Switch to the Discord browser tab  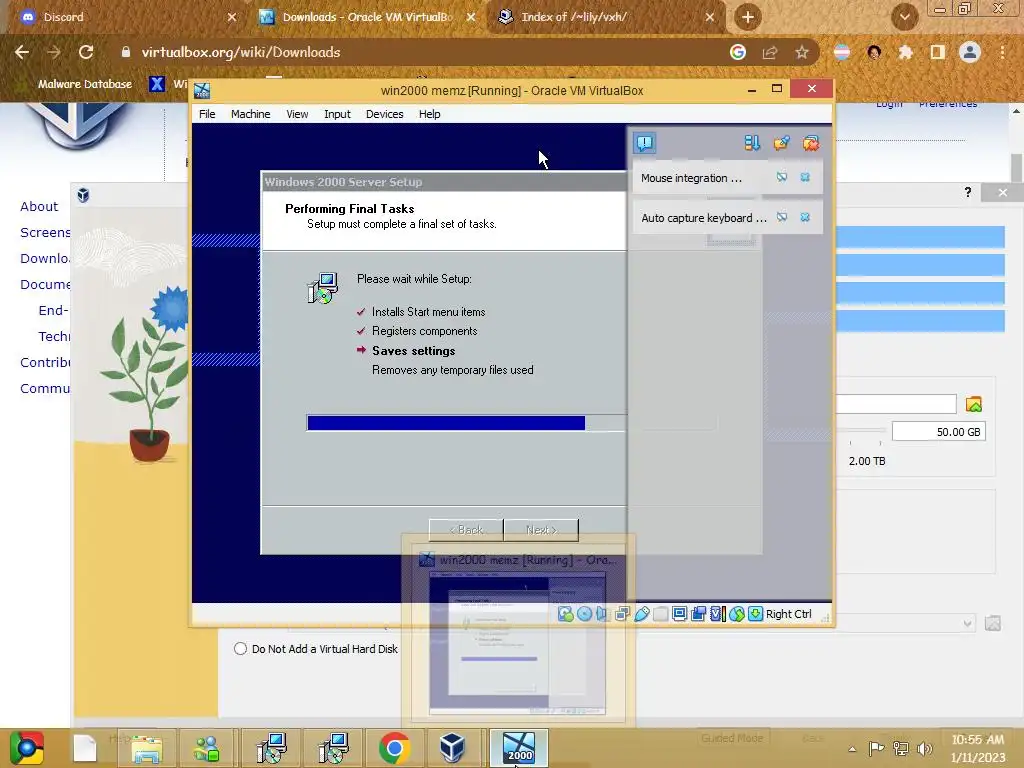[x=124, y=17]
